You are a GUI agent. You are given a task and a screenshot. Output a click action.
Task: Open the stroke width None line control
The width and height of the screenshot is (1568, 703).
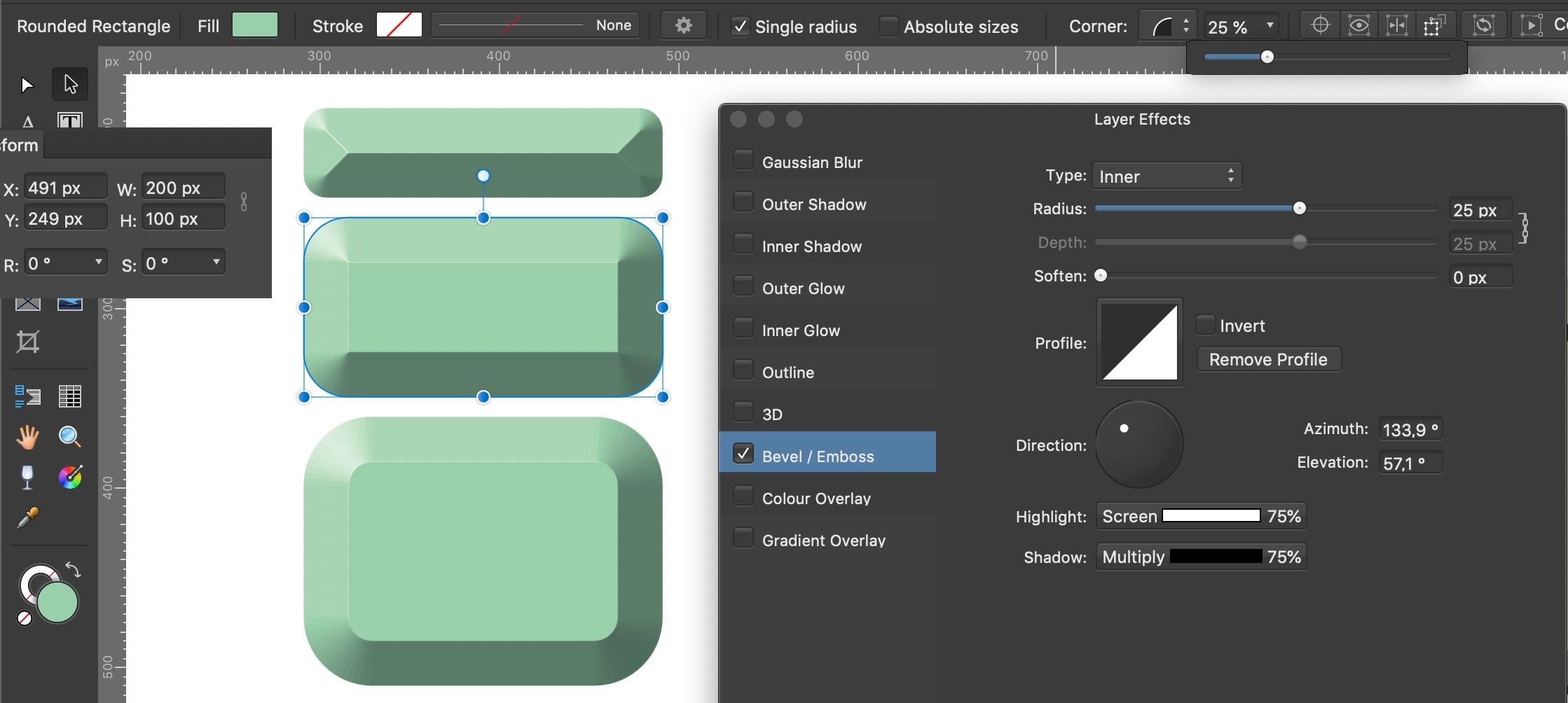click(x=535, y=25)
